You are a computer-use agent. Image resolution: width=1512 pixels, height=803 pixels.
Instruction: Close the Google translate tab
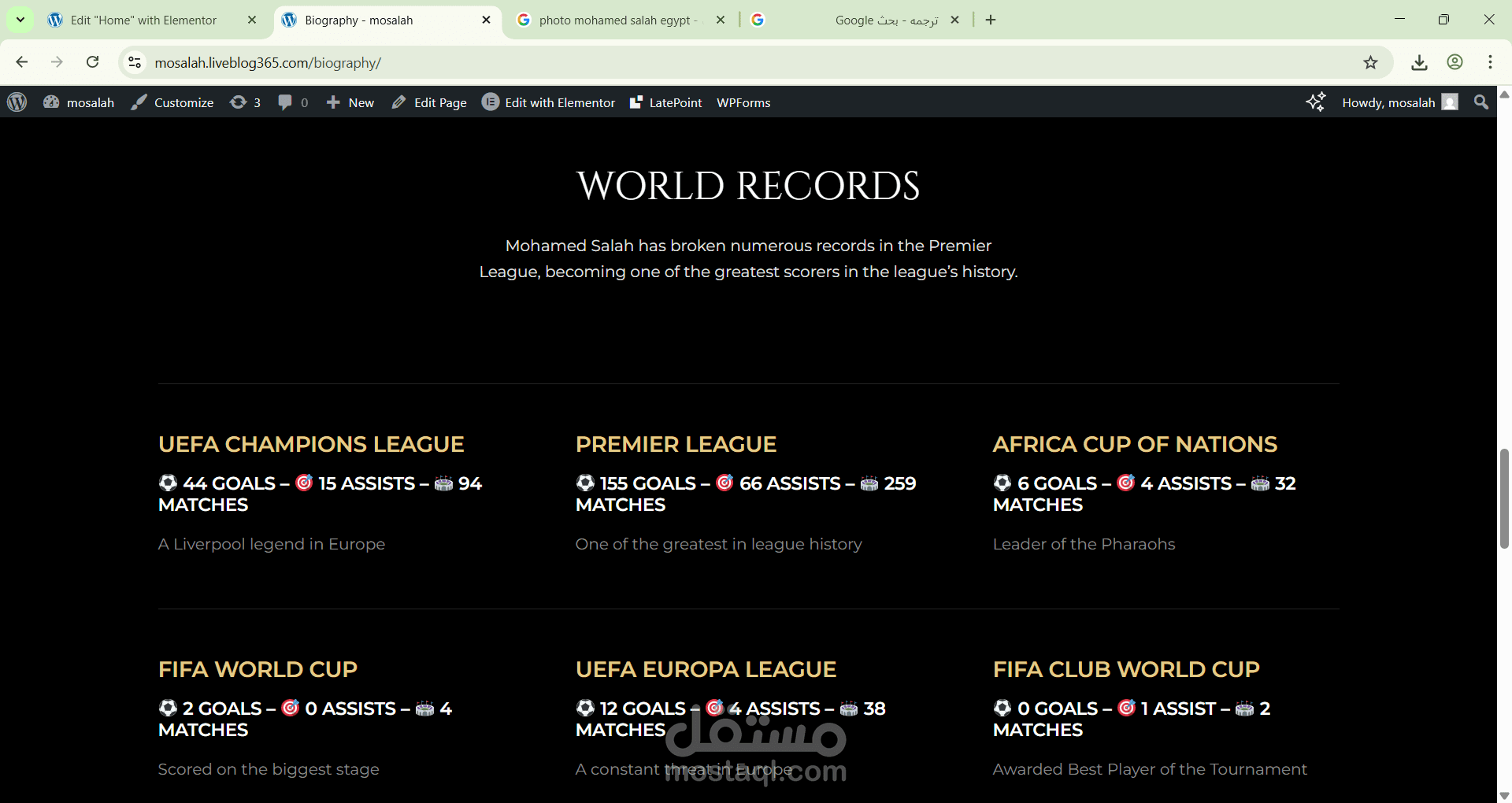click(954, 20)
